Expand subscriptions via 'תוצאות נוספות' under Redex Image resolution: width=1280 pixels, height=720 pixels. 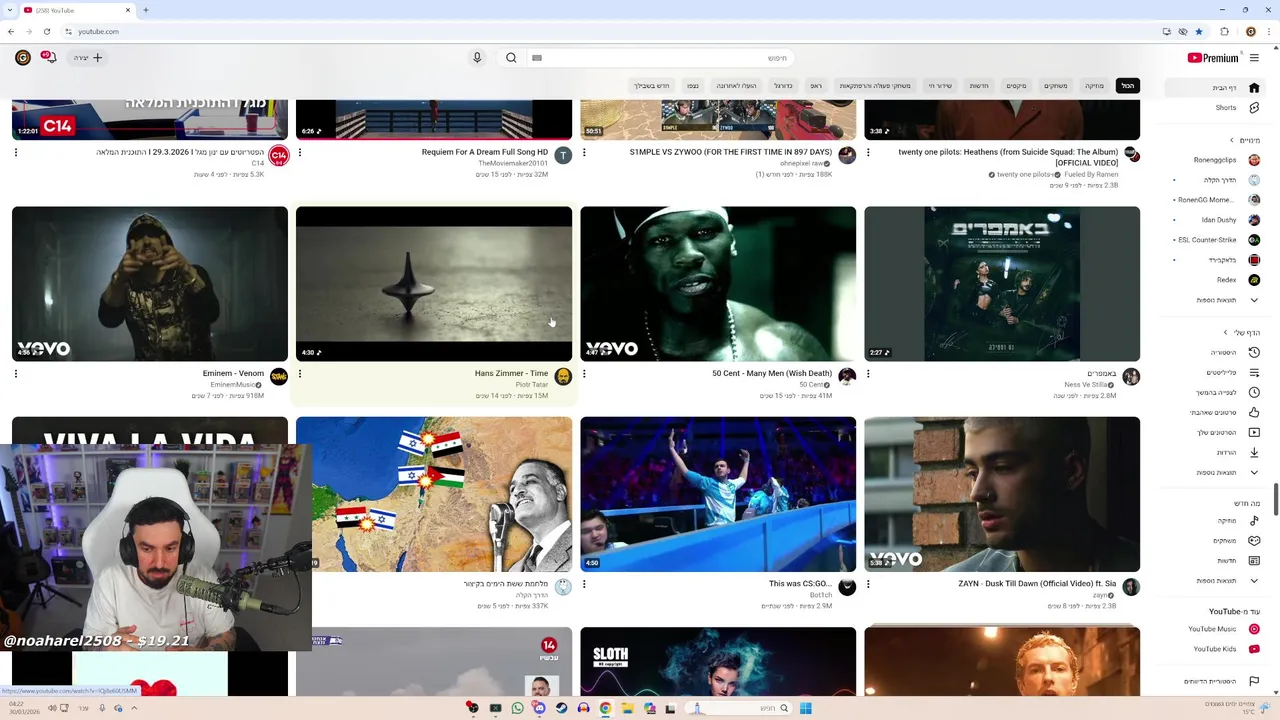pos(1216,300)
